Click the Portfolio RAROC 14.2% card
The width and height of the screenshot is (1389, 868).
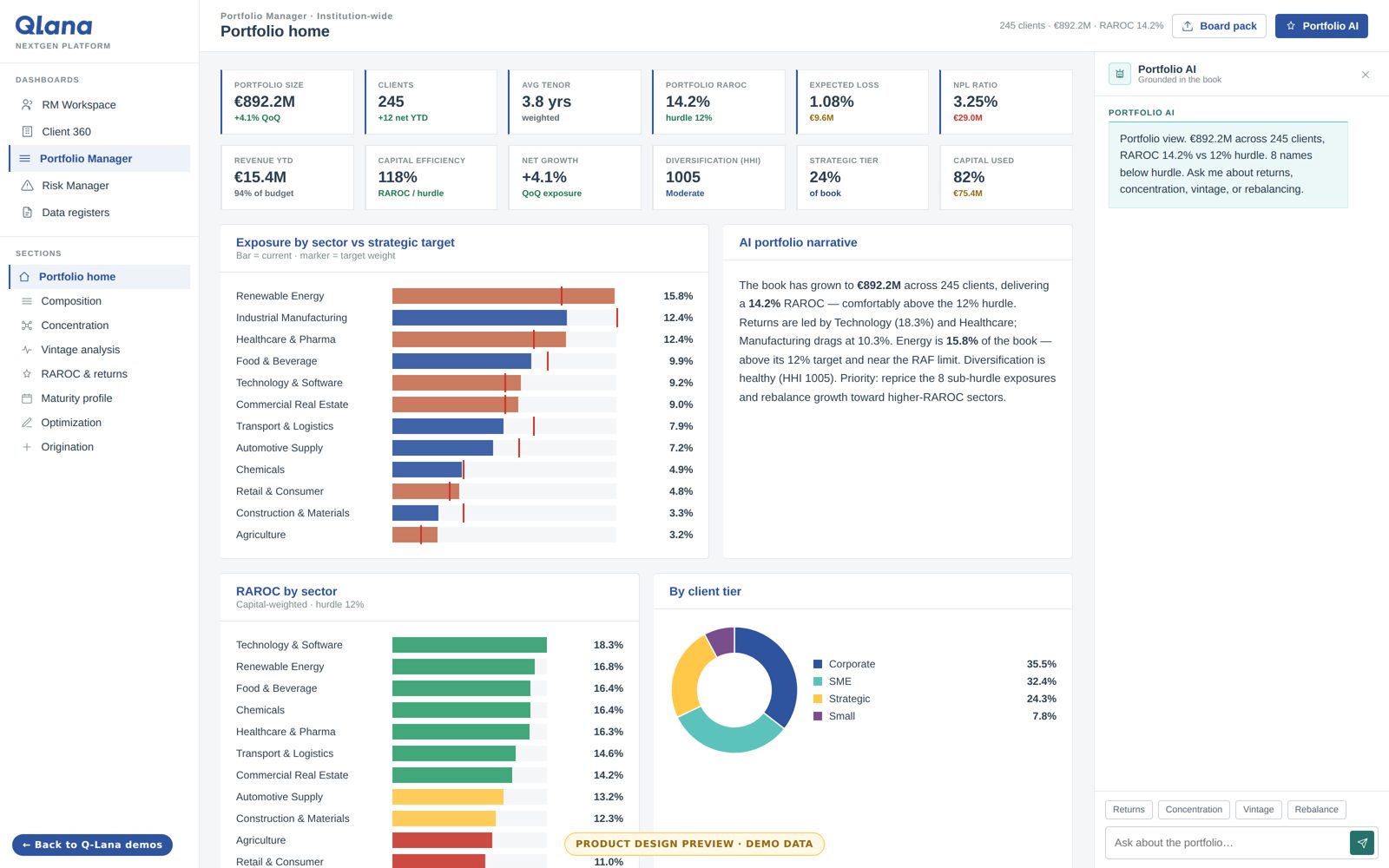coord(719,102)
